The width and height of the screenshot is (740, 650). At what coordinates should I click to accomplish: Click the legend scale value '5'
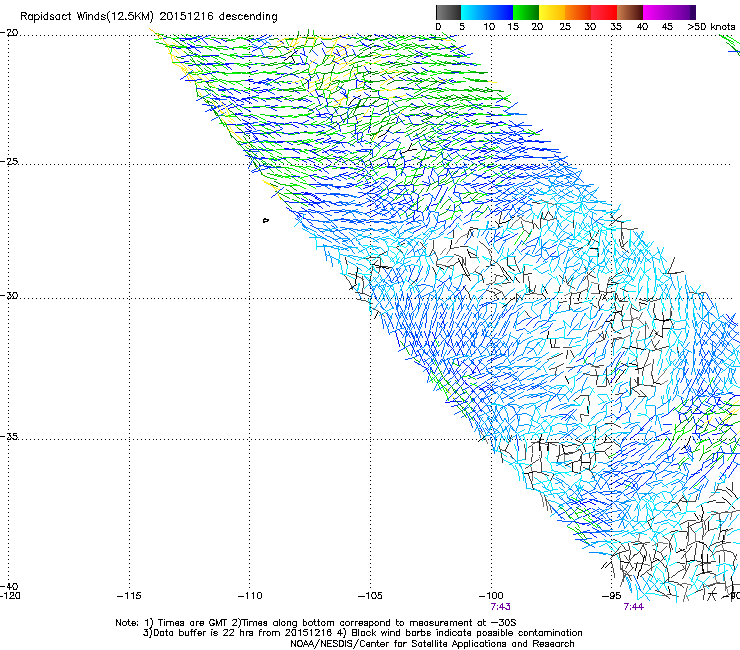tap(462, 27)
